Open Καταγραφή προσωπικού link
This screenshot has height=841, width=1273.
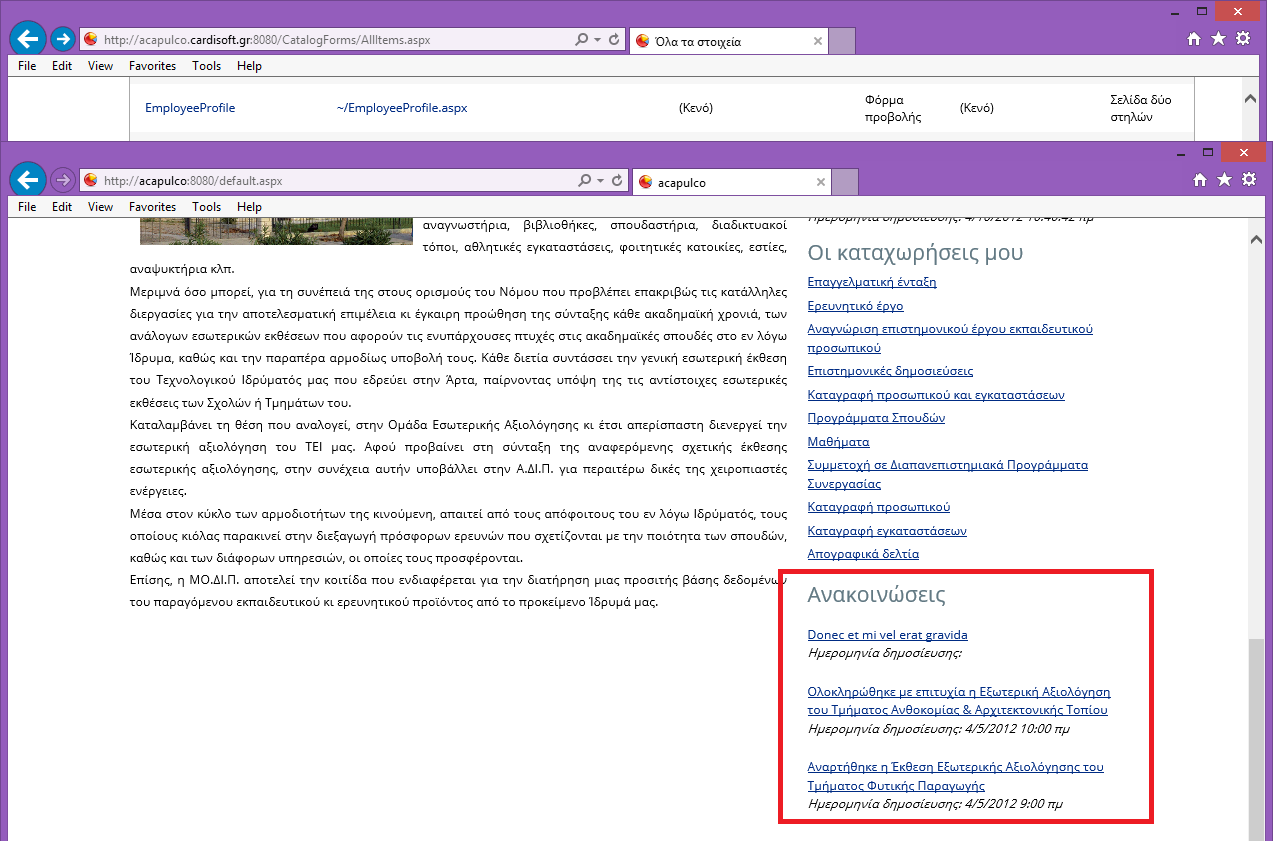(879, 507)
